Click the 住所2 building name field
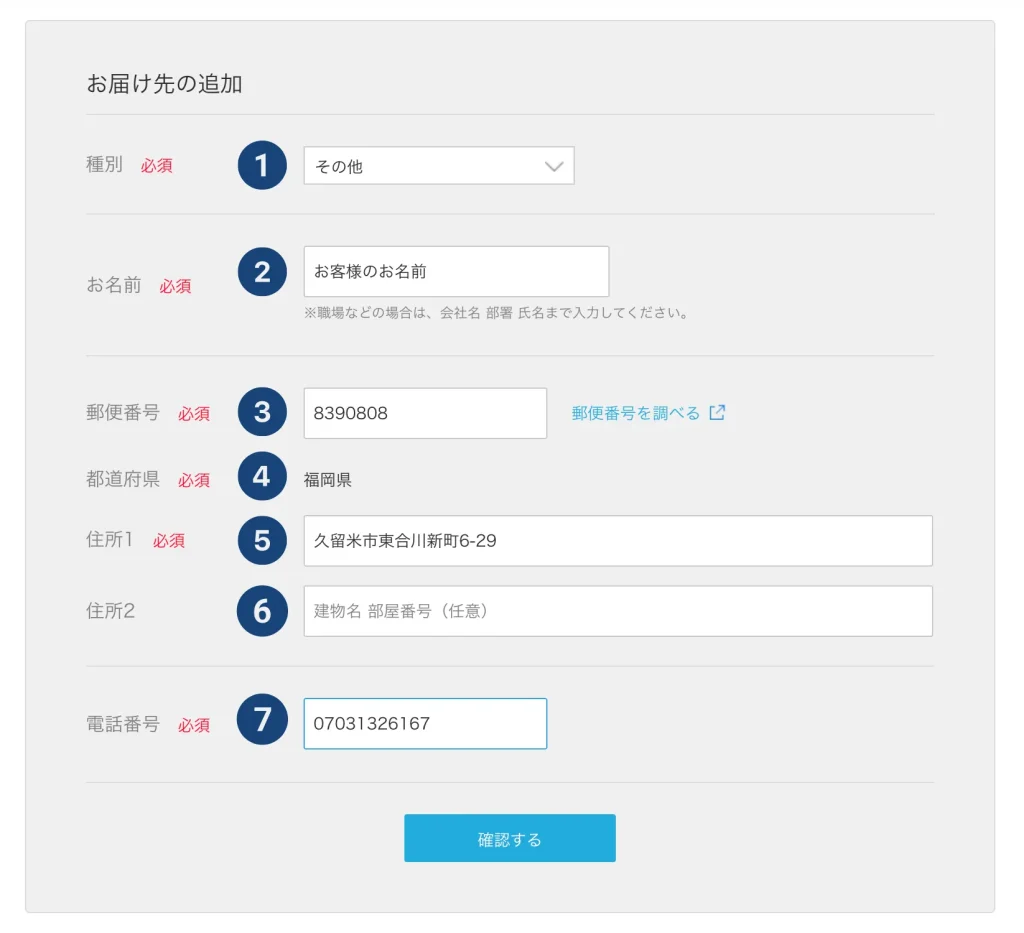1024x933 pixels. click(x=618, y=611)
